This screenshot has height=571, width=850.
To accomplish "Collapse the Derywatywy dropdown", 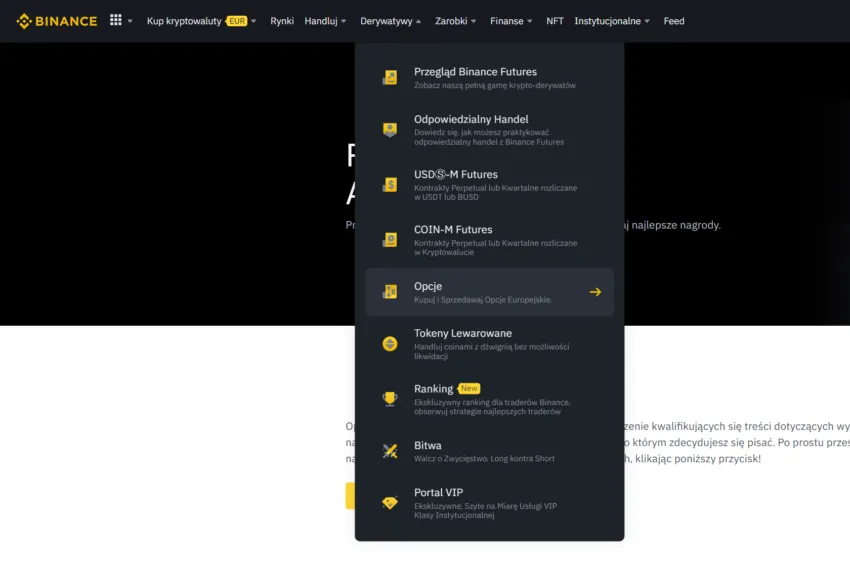I will [x=390, y=21].
